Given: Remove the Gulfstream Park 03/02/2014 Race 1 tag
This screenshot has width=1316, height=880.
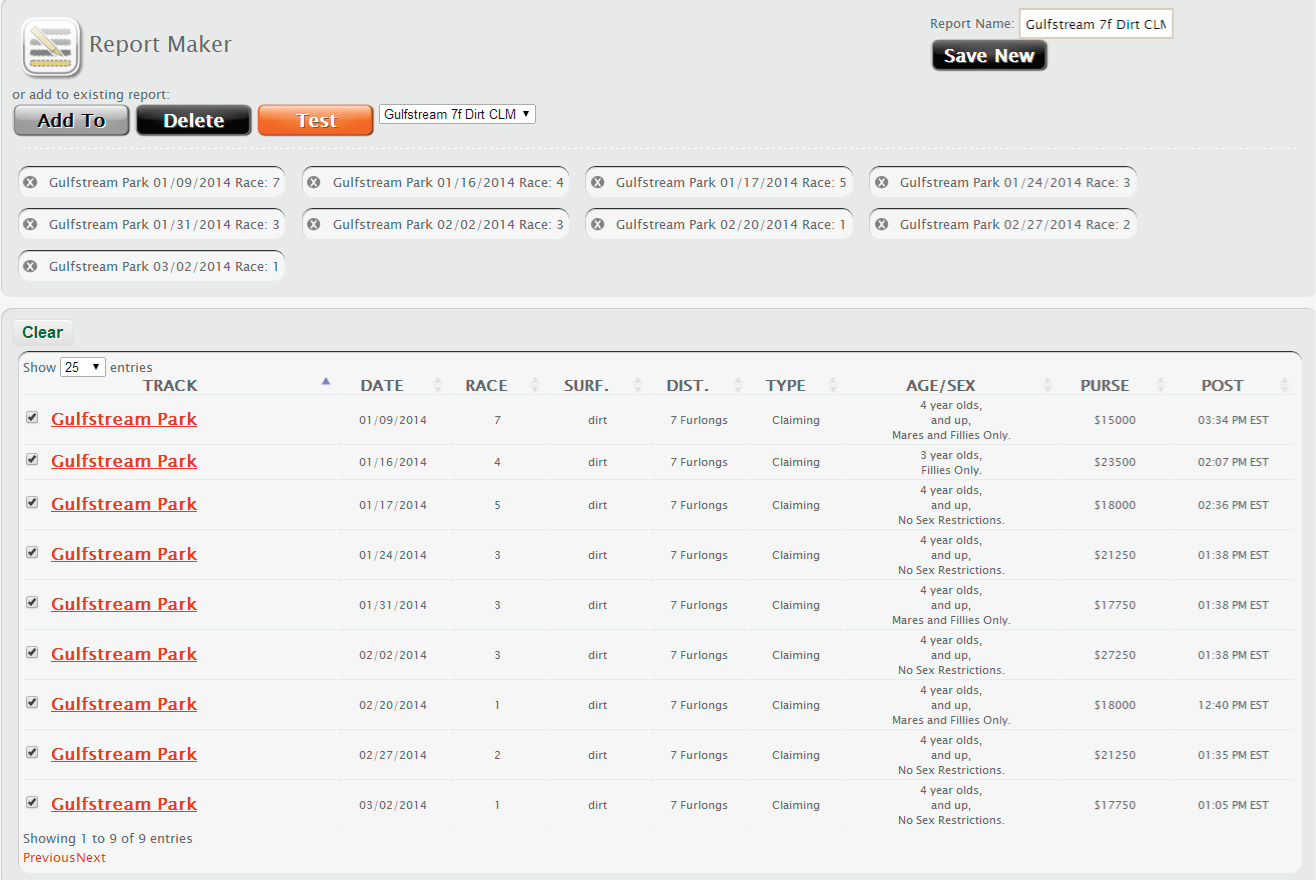Looking at the screenshot, I should [30, 266].
